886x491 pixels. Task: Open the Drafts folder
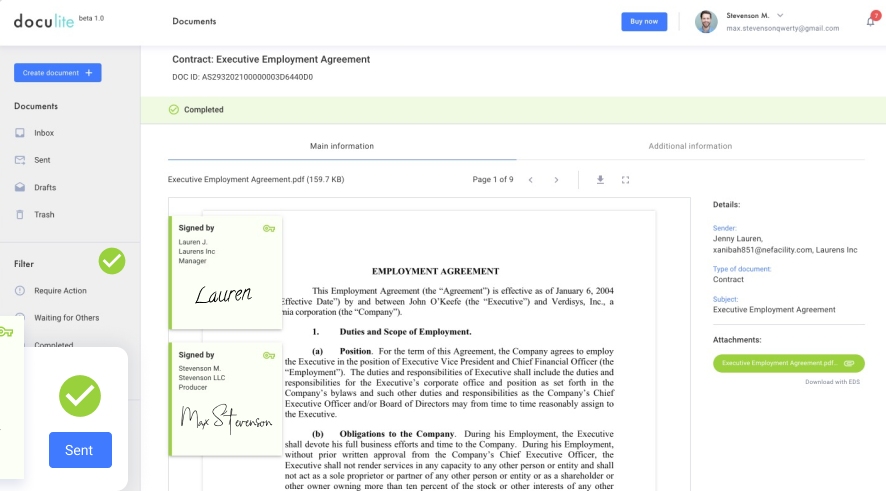point(44,188)
